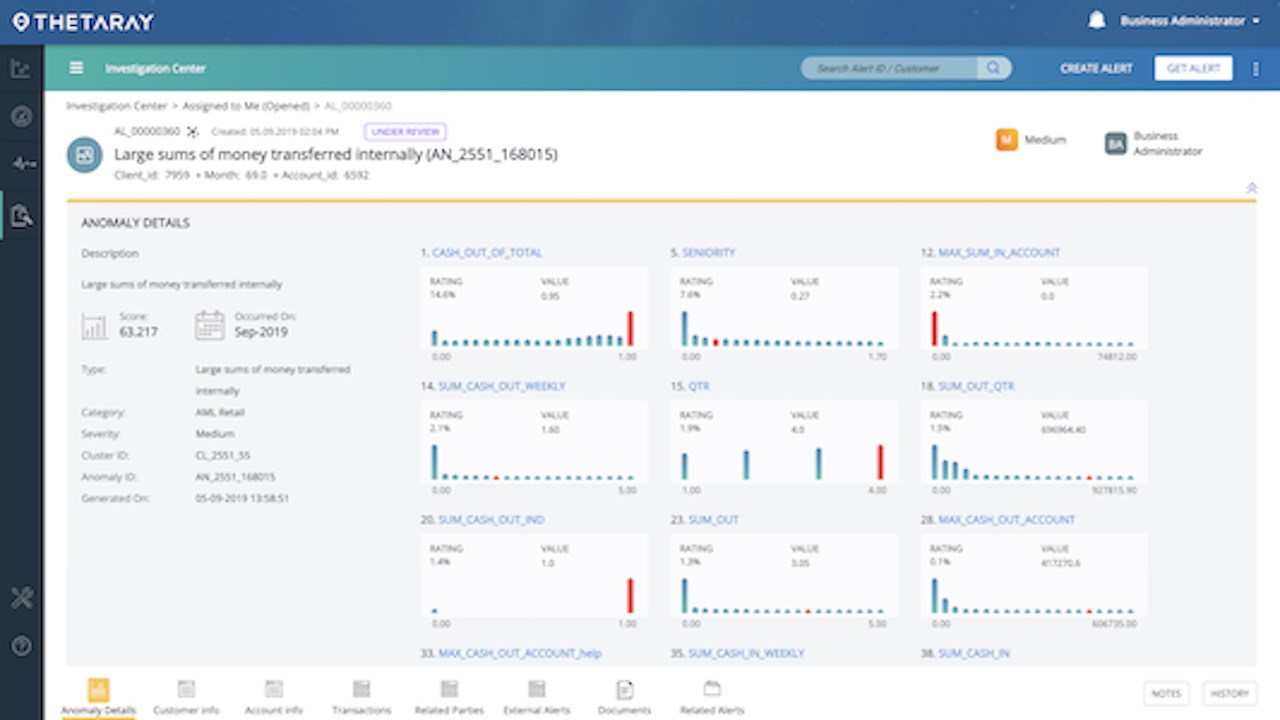
Task: Click the GET ALERT button
Action: 1193,68
